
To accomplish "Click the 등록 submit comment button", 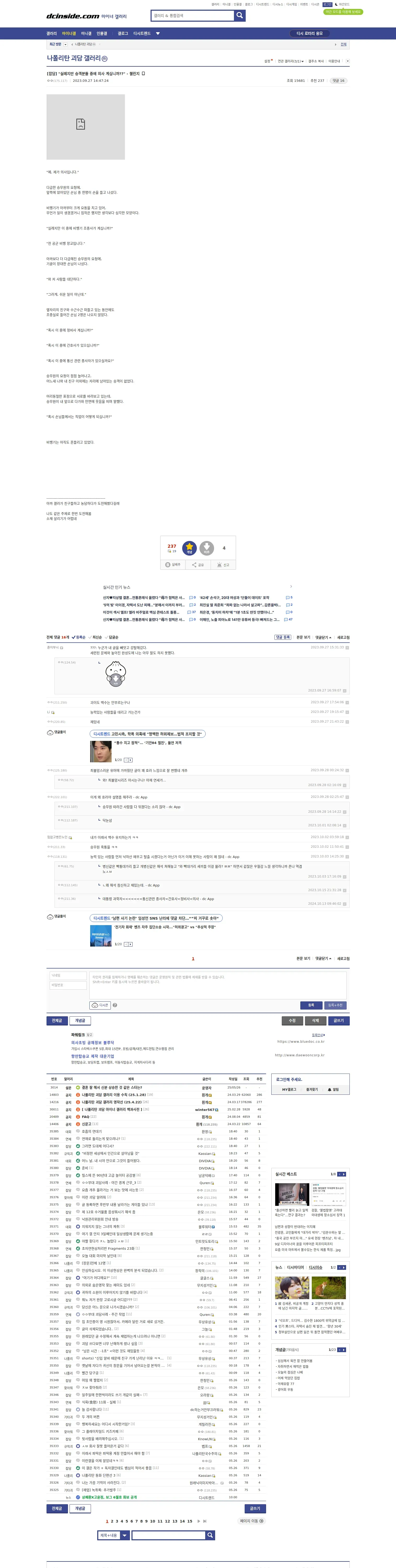I will click(311, 1006).
